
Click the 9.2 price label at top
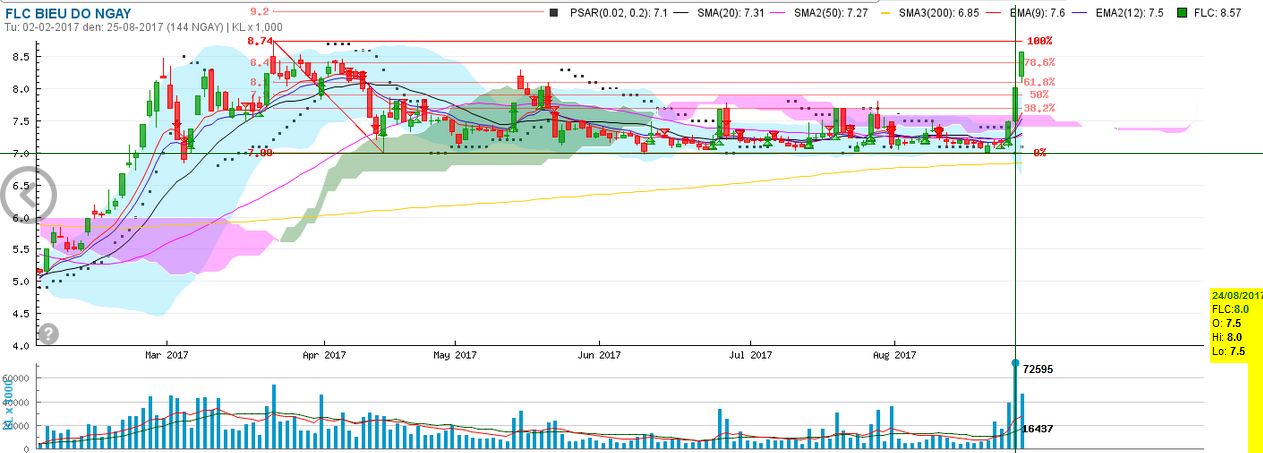click(259, 11)
